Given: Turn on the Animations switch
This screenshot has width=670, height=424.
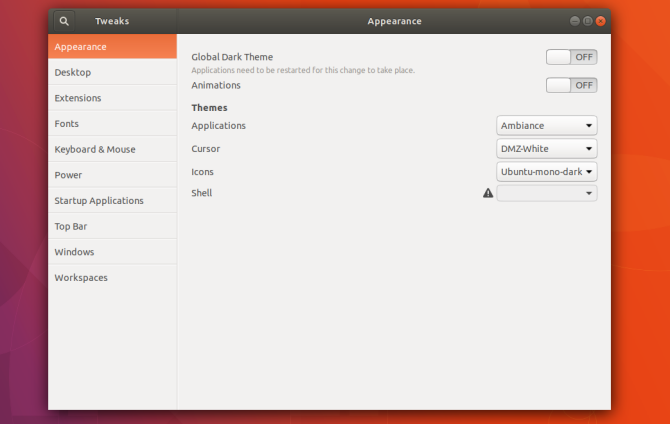Looking at the screenshot, I should coord(571,85).
